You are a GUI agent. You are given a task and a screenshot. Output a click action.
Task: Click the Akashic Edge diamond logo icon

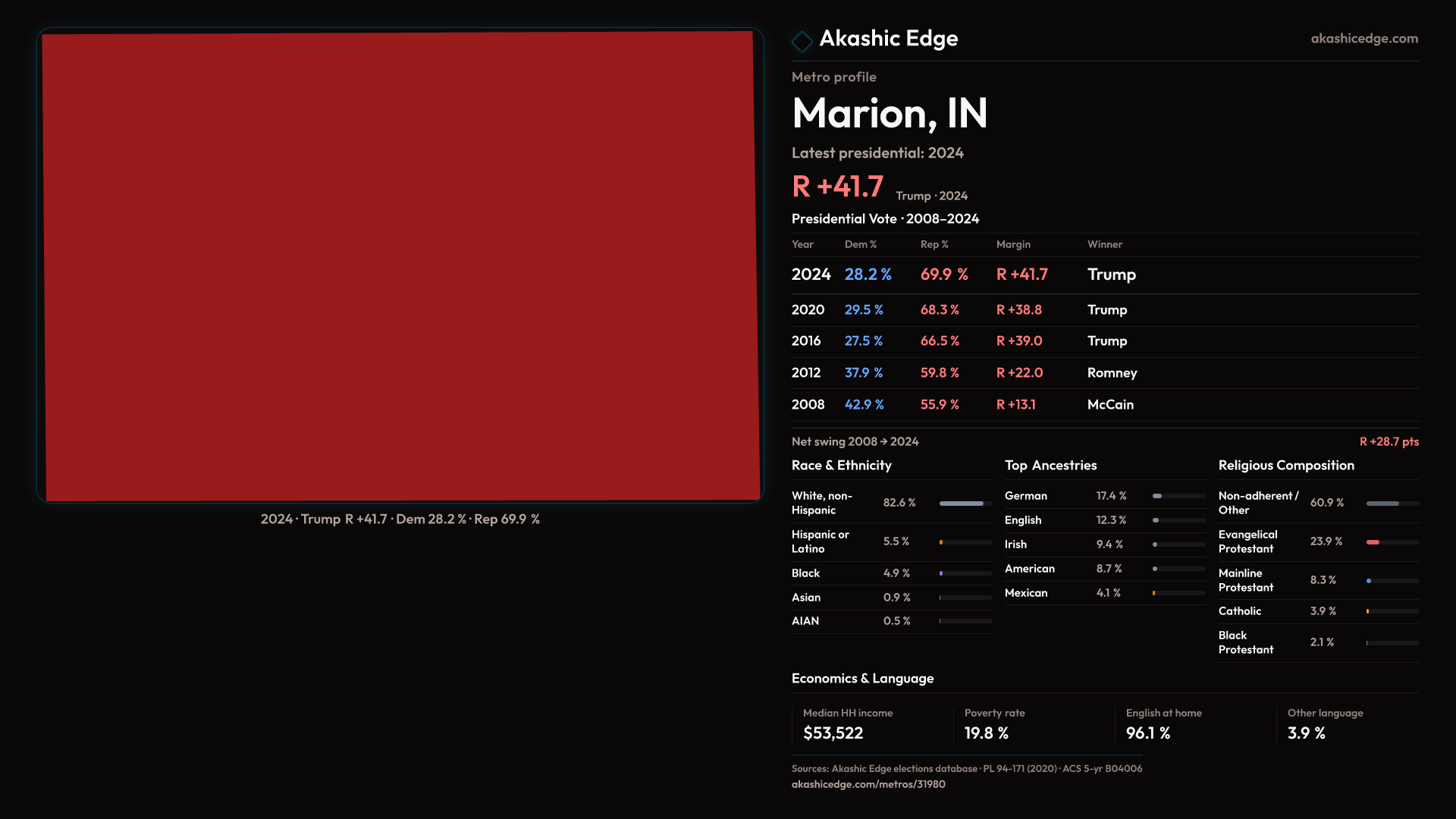802,41
